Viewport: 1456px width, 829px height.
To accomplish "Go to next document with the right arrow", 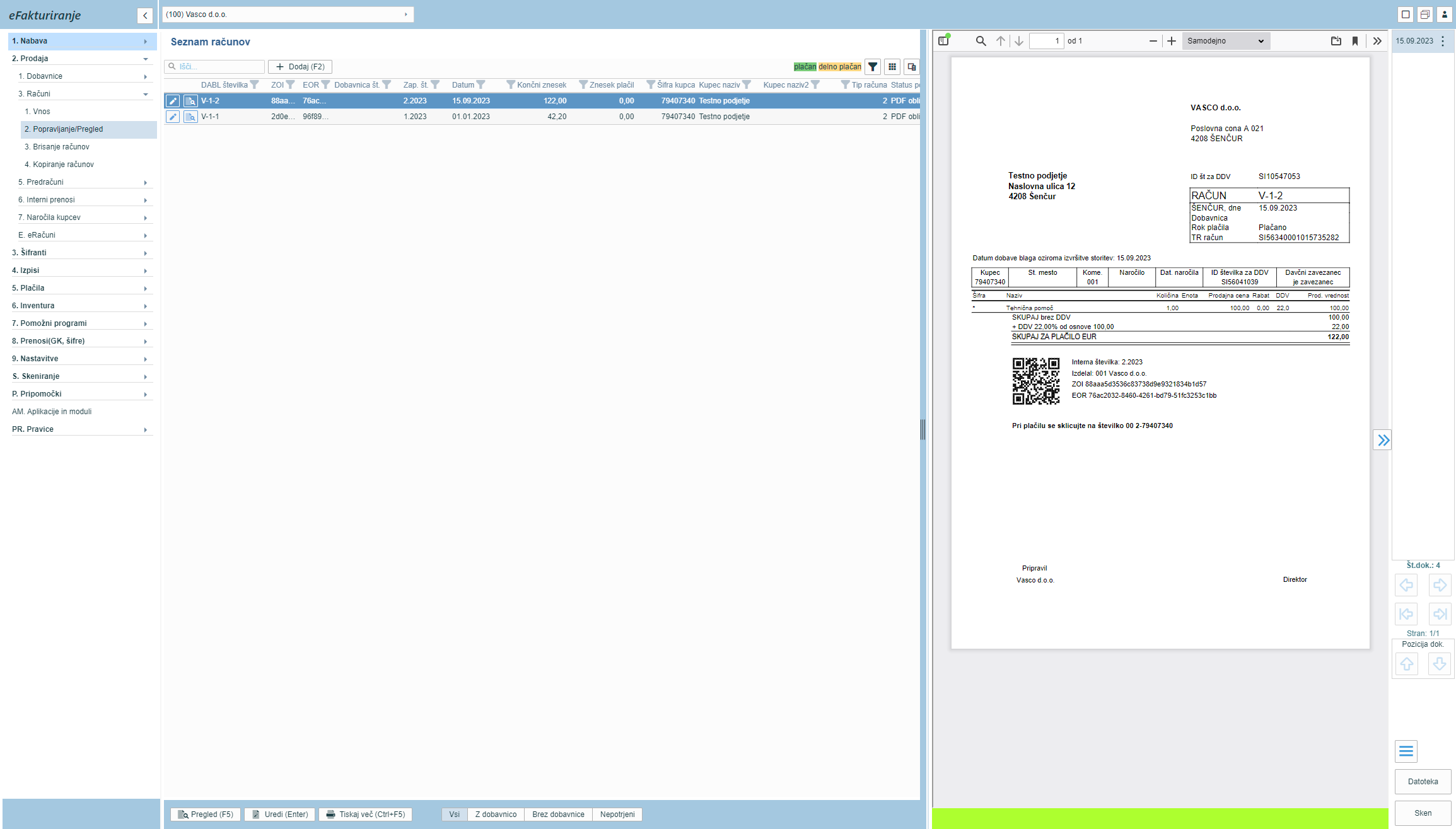I will (1440, 585).
